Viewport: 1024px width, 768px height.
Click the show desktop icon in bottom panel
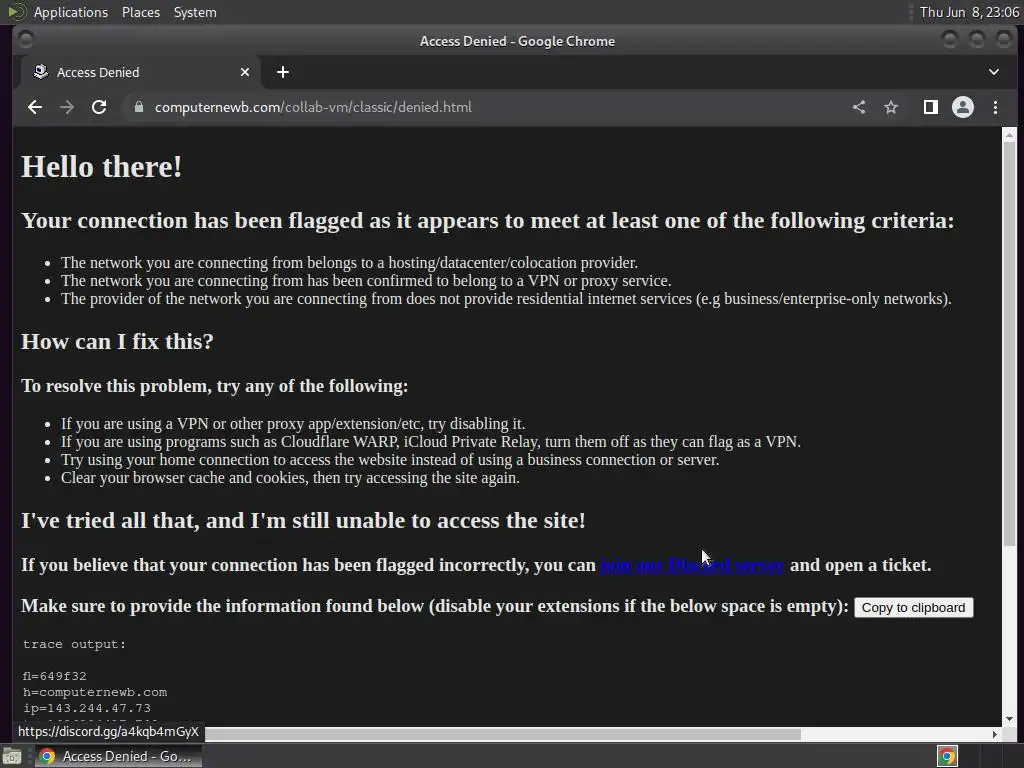coord(12,756)
